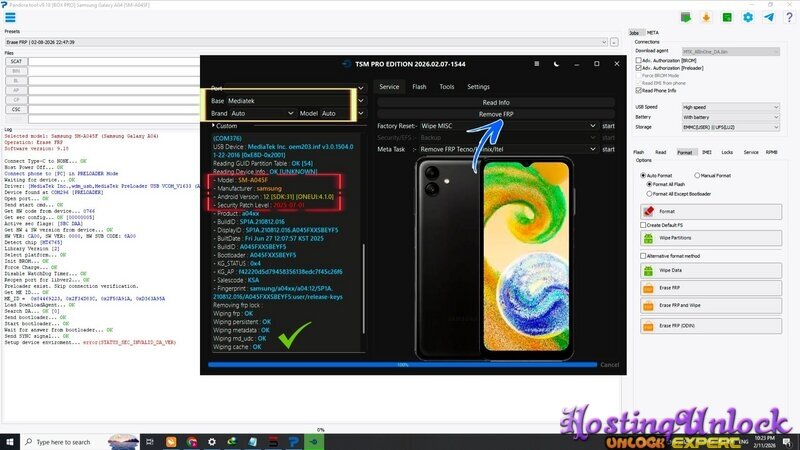Click the Remove FRP button
800x450 pixels.
pos(496,114)
